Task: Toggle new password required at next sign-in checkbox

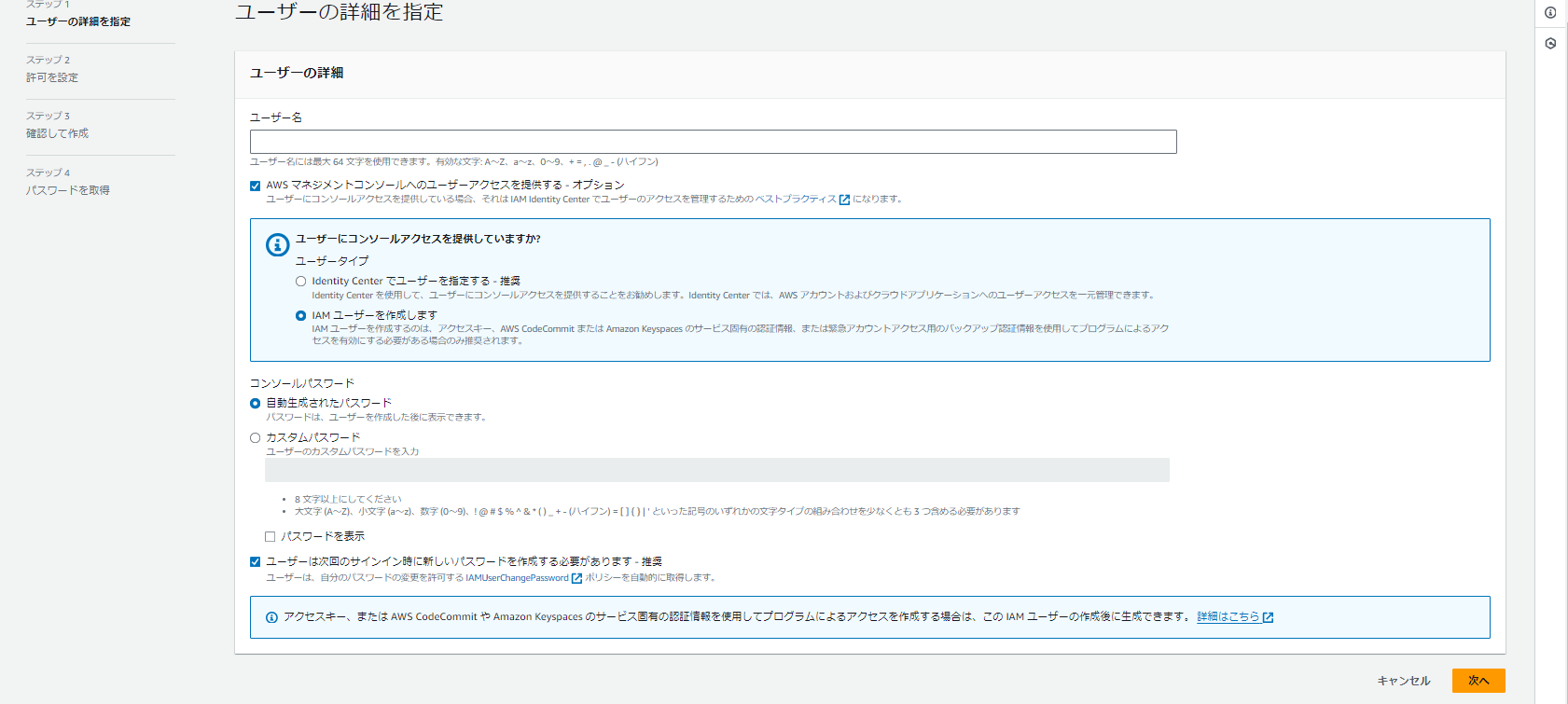Action: (255, 561)
